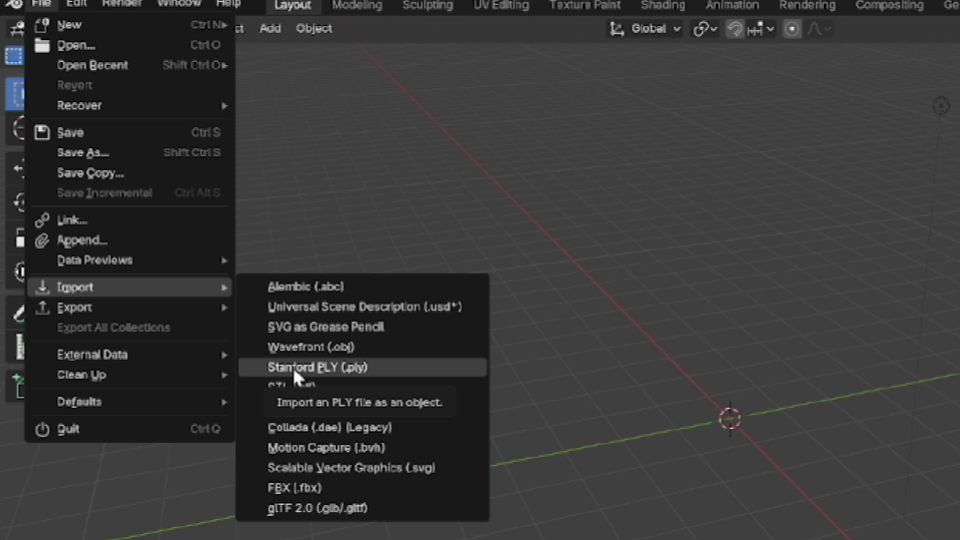960x540 pixels.
Task: Click the Link chain icon
Action: pos(42,220)
